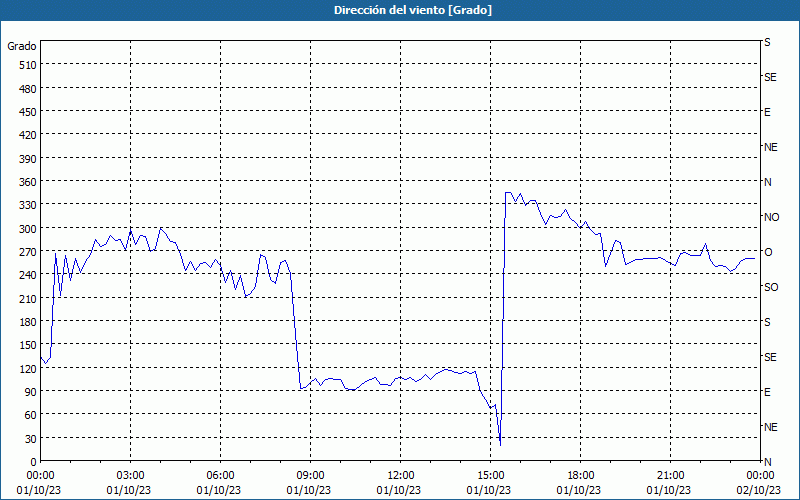Screen dimensions: 800x500
Task: Click the 510 value on the left axis
Action: point(29,65)
